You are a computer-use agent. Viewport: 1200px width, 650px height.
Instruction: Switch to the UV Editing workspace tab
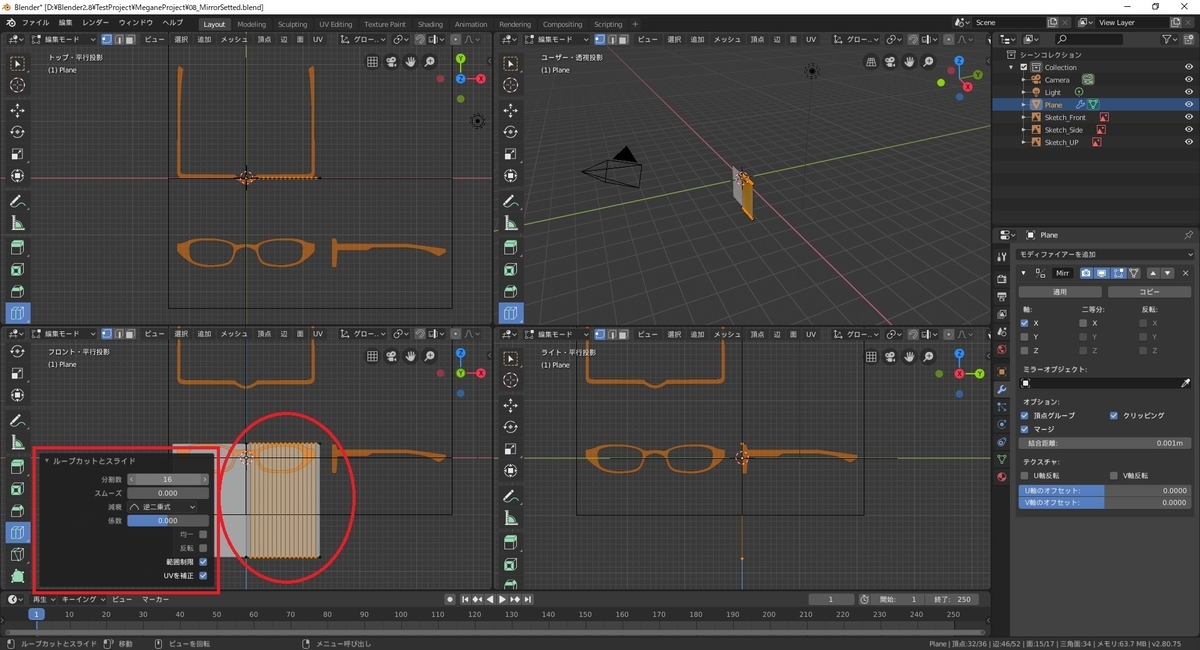336,24
